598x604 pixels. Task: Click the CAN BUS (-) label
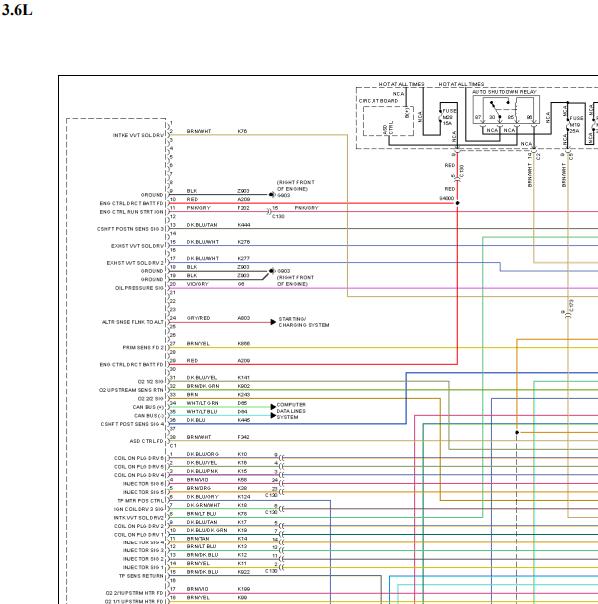149,416
